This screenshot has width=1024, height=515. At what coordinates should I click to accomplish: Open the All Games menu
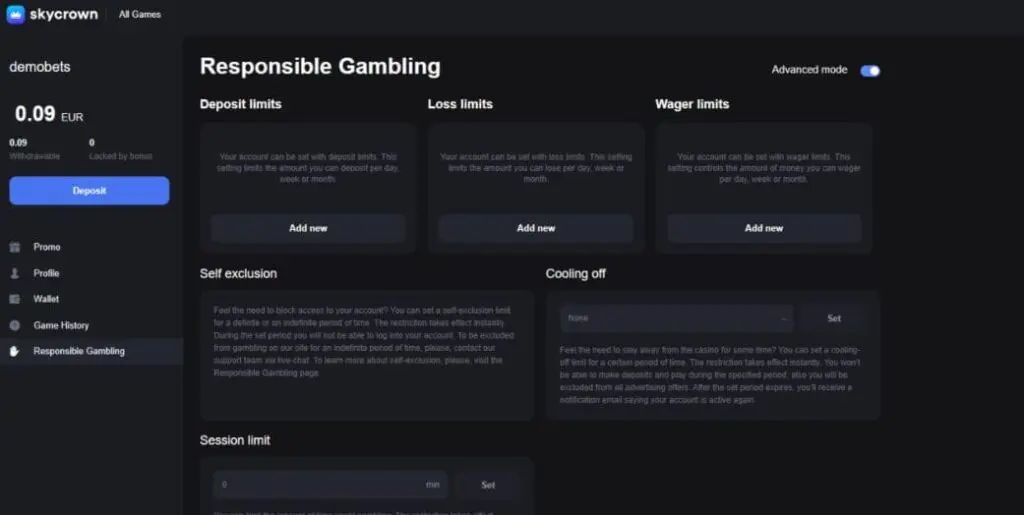(139, 15)
